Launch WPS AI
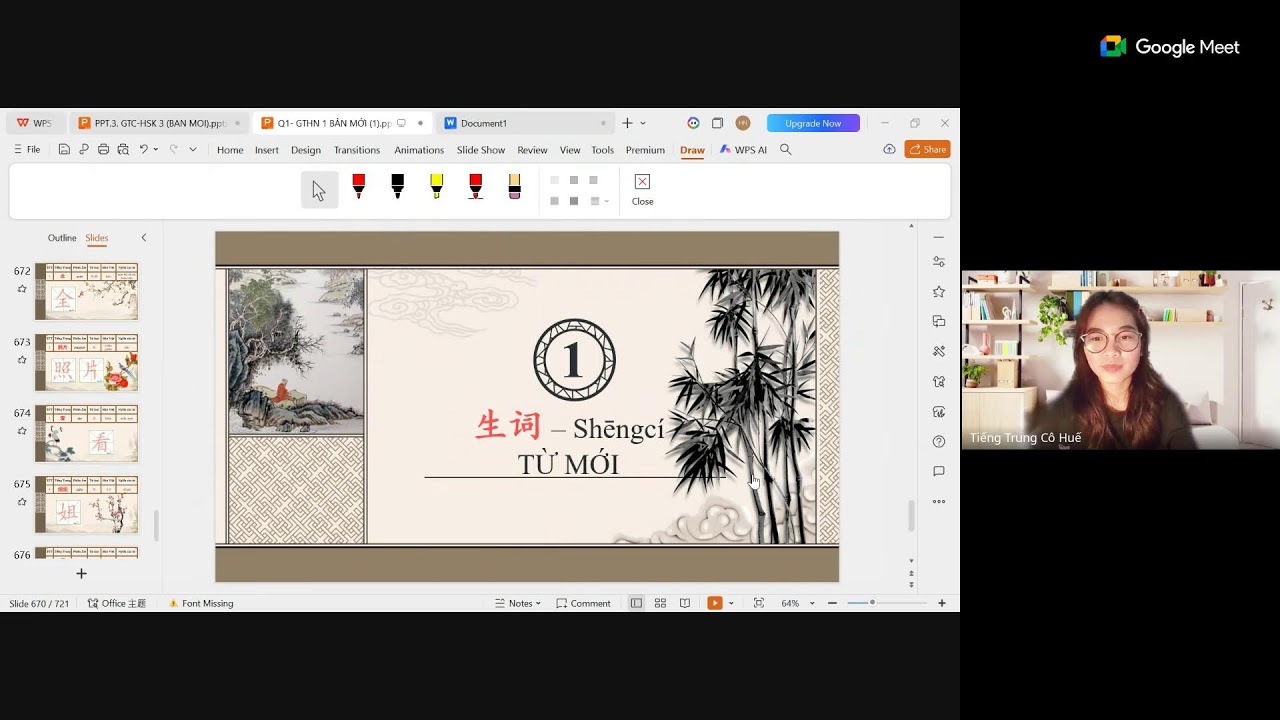The height and width of the screenshot is (720, 1280). pyautogui.click(x=743, y=150)
